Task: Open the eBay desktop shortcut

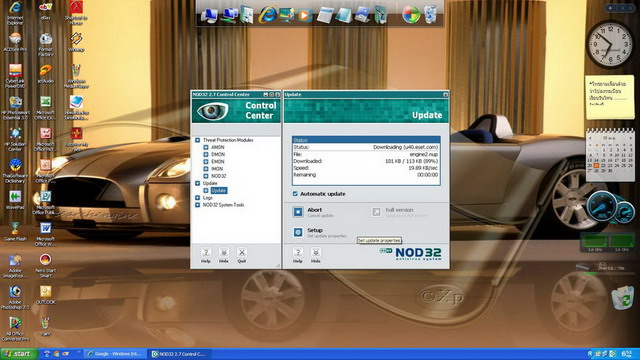Action: 46,11
